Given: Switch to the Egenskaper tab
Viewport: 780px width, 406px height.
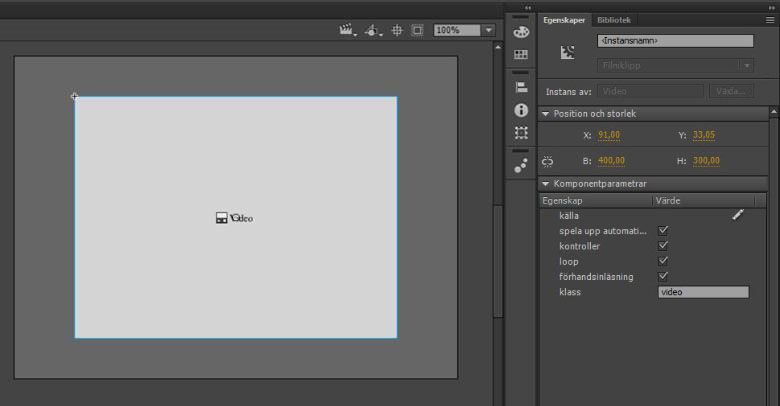Looking at the screenshot, I should pos(564,20).
